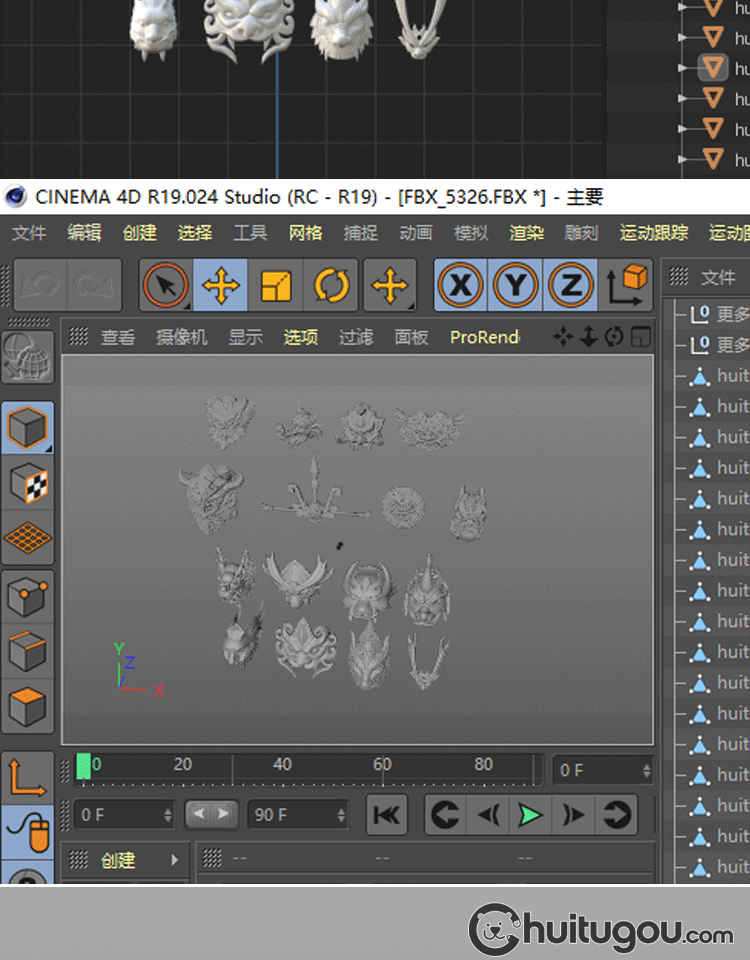Open the 运动跟踪 menu

tap(654, 233)
